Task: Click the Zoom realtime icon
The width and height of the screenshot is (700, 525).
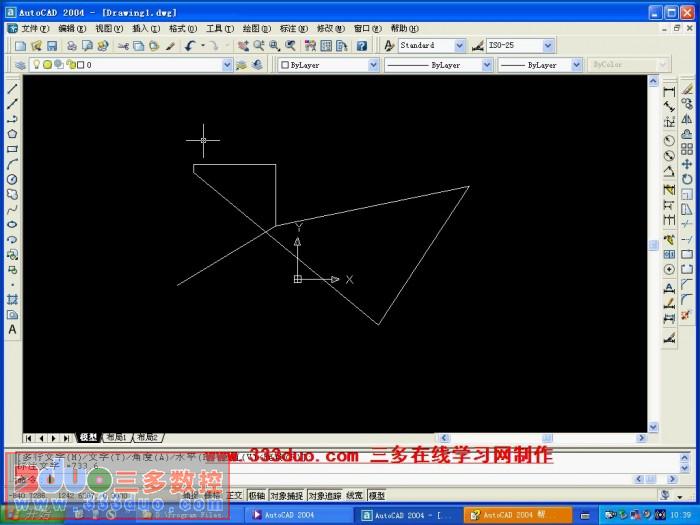Action: coord(259,46)
